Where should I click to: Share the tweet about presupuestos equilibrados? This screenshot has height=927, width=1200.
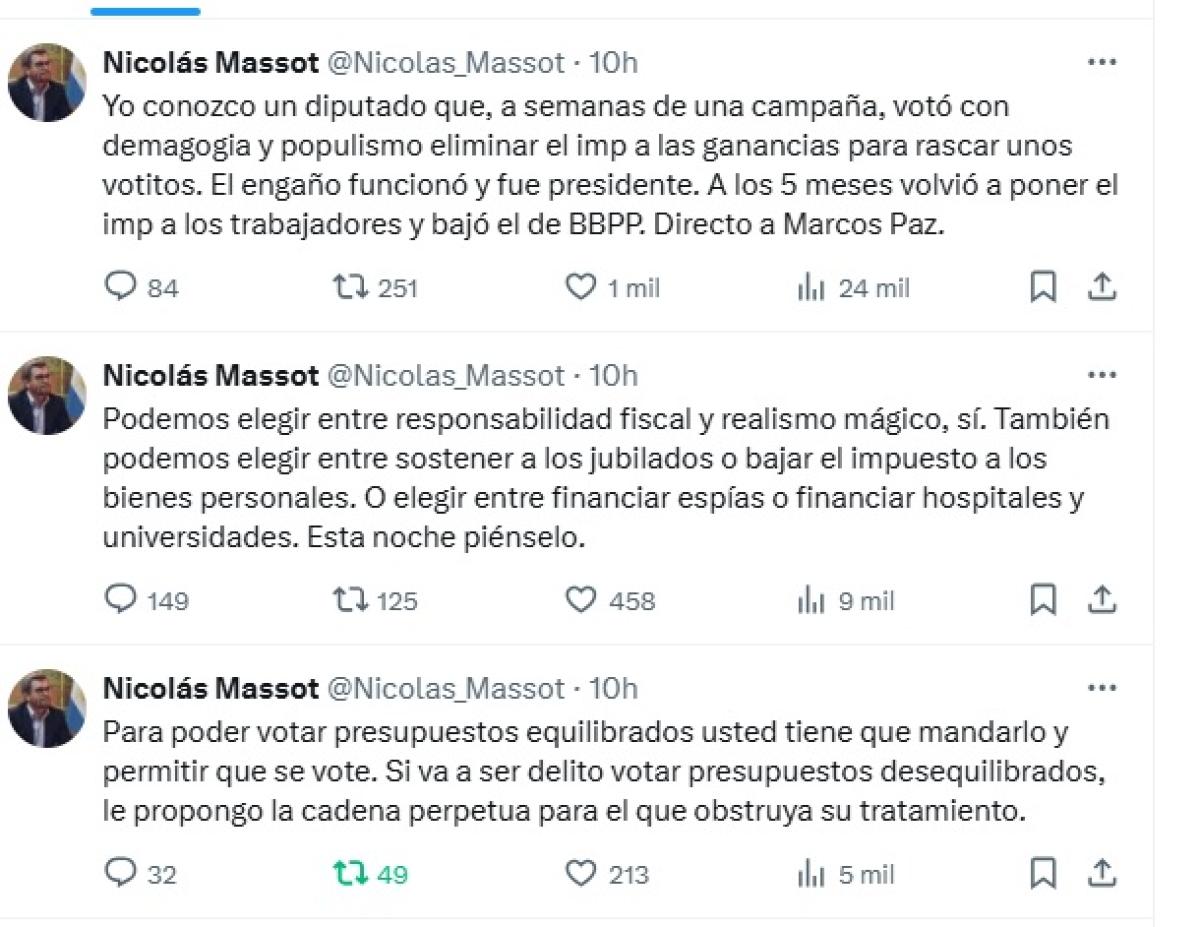1100,874
